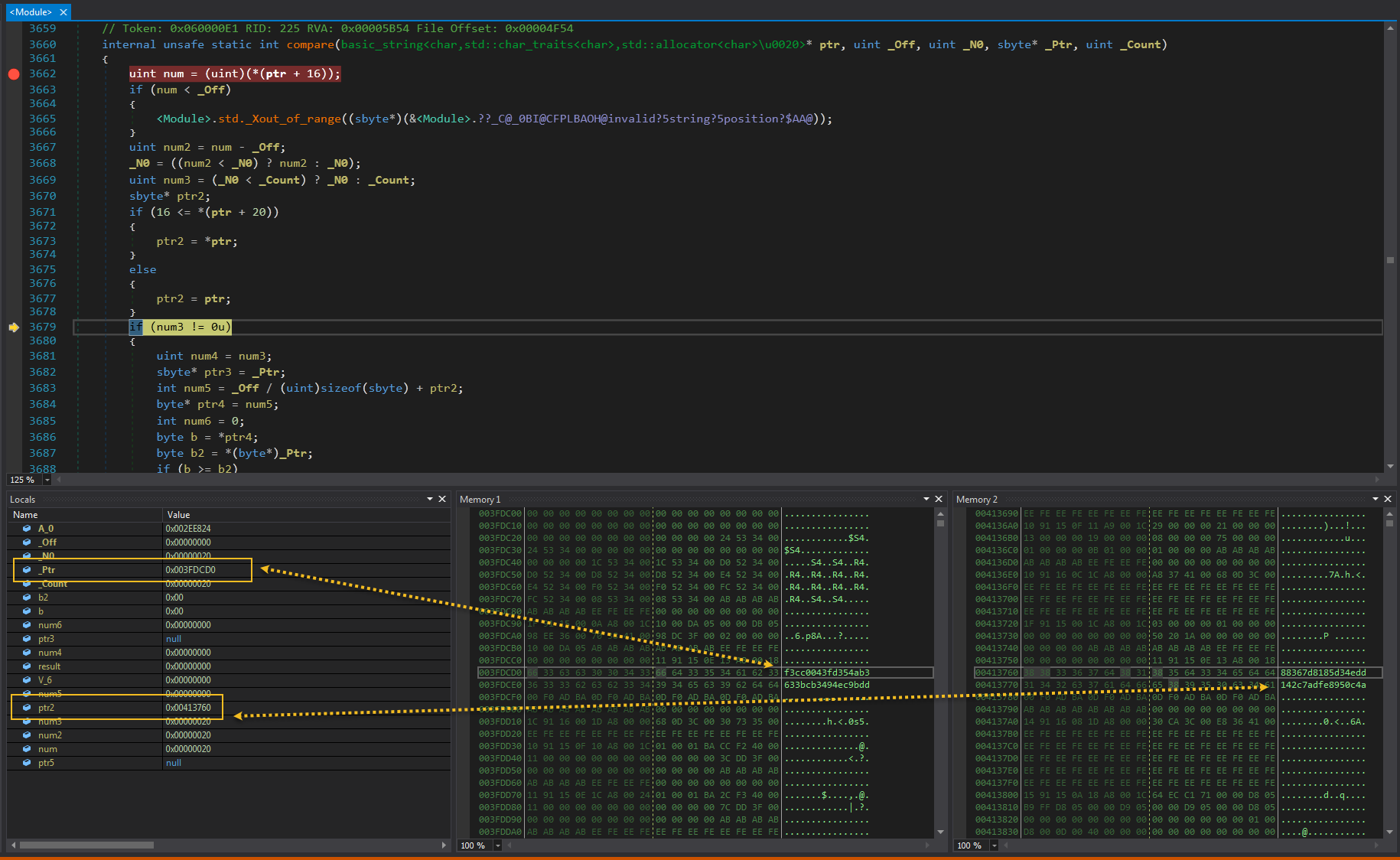The image size is (1400, 860).
Task: Click memory address 00413760 in Memory 2
Action: click(x=997, y=673)
